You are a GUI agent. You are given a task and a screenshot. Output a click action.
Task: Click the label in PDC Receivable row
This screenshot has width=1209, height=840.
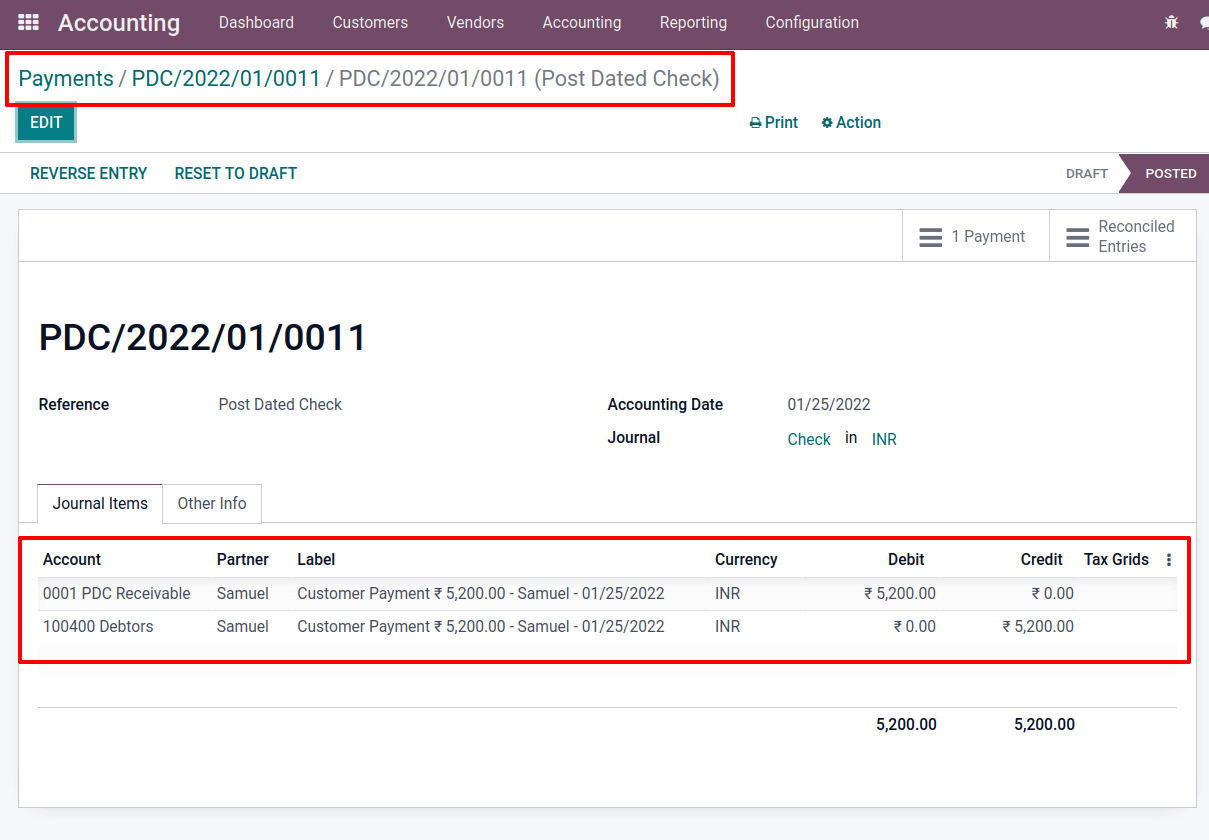(x=481, y=594)
